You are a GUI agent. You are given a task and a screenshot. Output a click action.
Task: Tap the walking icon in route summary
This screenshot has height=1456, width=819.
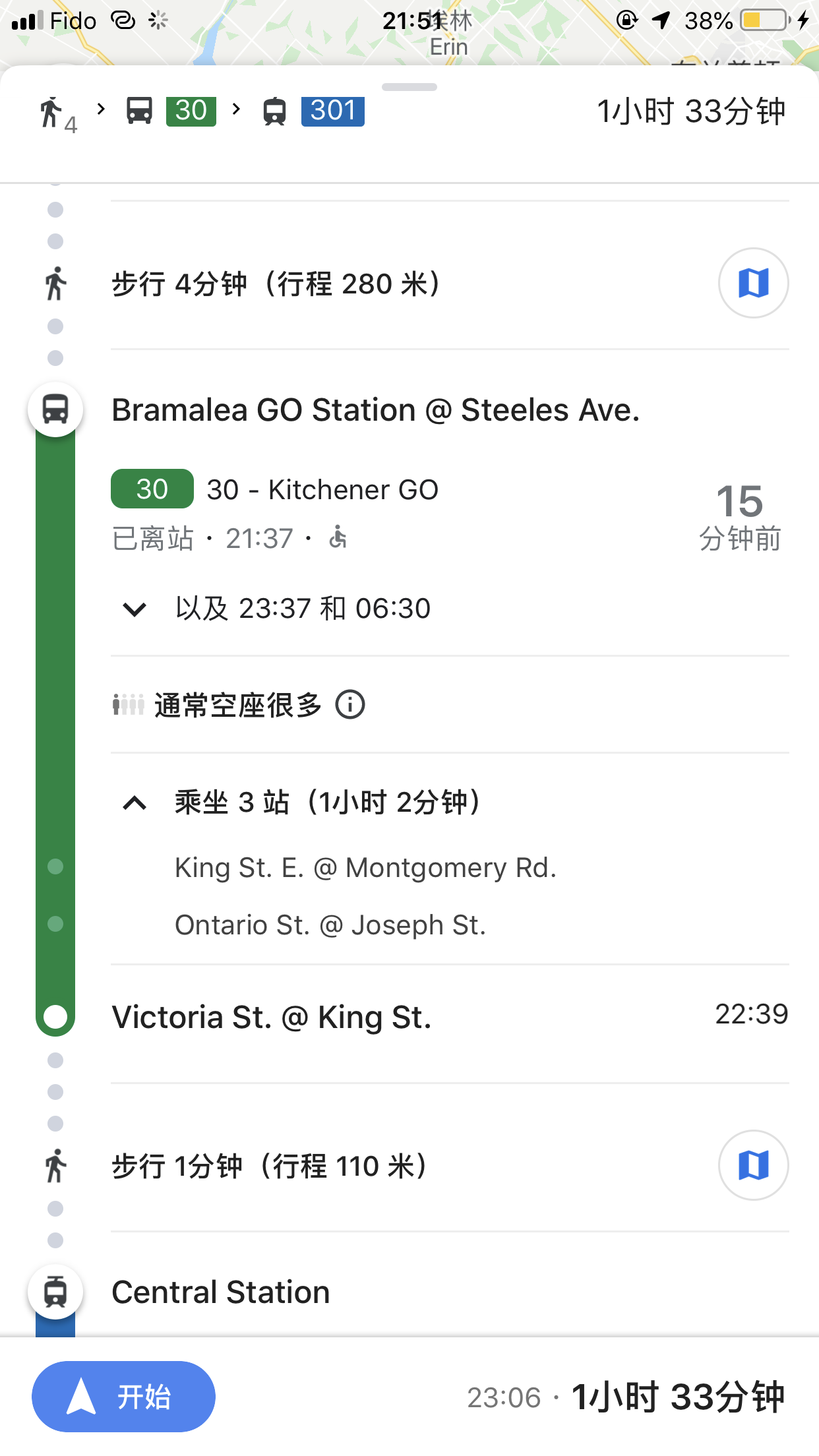pyautogui.click(x=51, y=111)
